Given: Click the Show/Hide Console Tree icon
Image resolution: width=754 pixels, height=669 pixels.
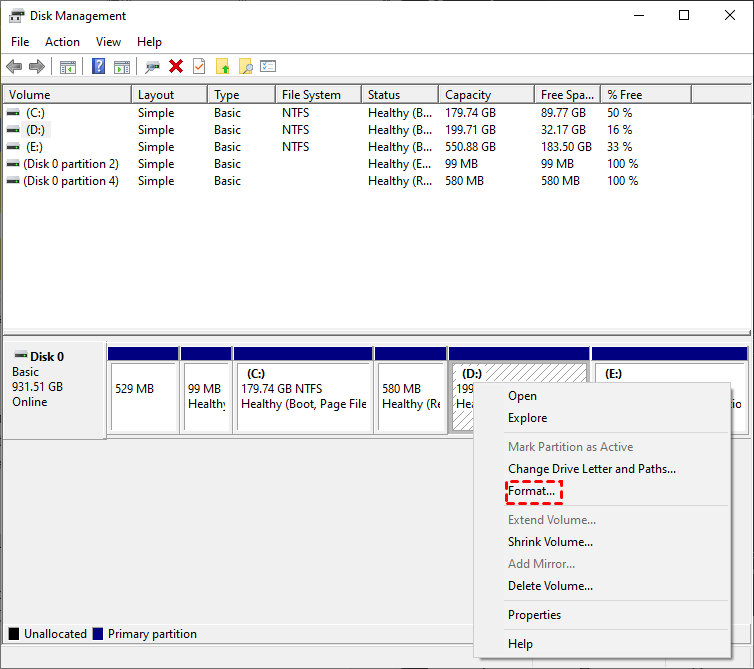Looking at the screenshot, I should pyautogui.click(x=68, y=67).
